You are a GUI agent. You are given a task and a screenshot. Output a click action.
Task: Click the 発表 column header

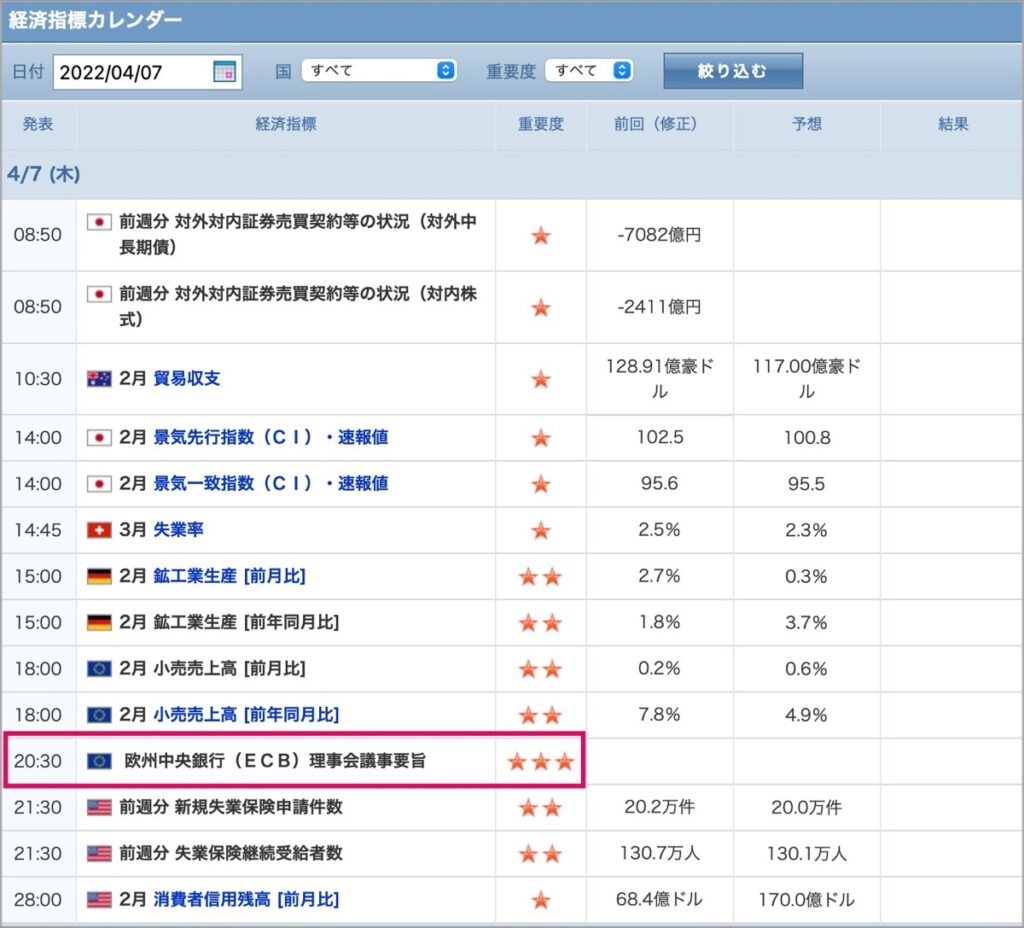pos(38,124)
